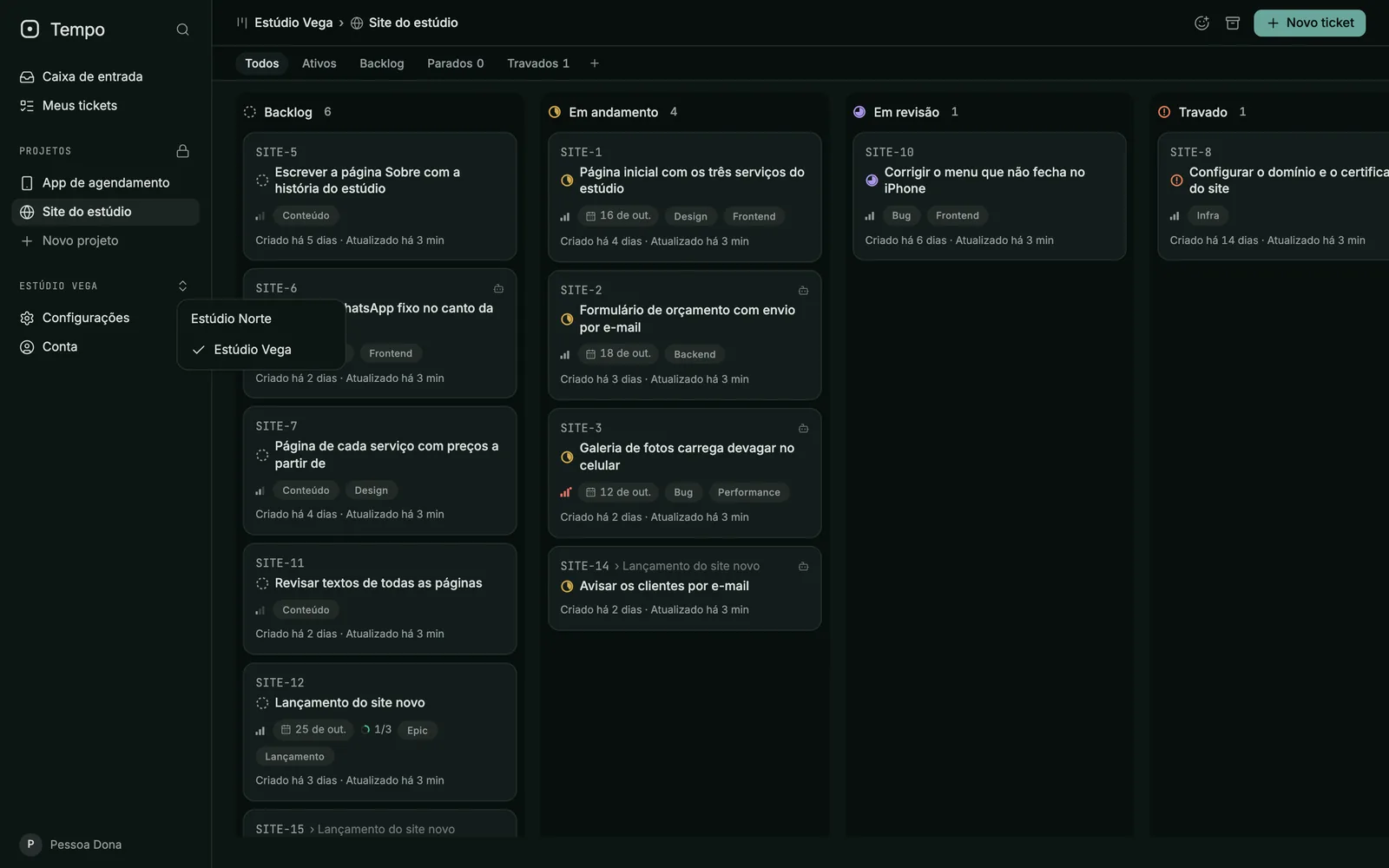Open search with the magnifier icon

[182, 30]
